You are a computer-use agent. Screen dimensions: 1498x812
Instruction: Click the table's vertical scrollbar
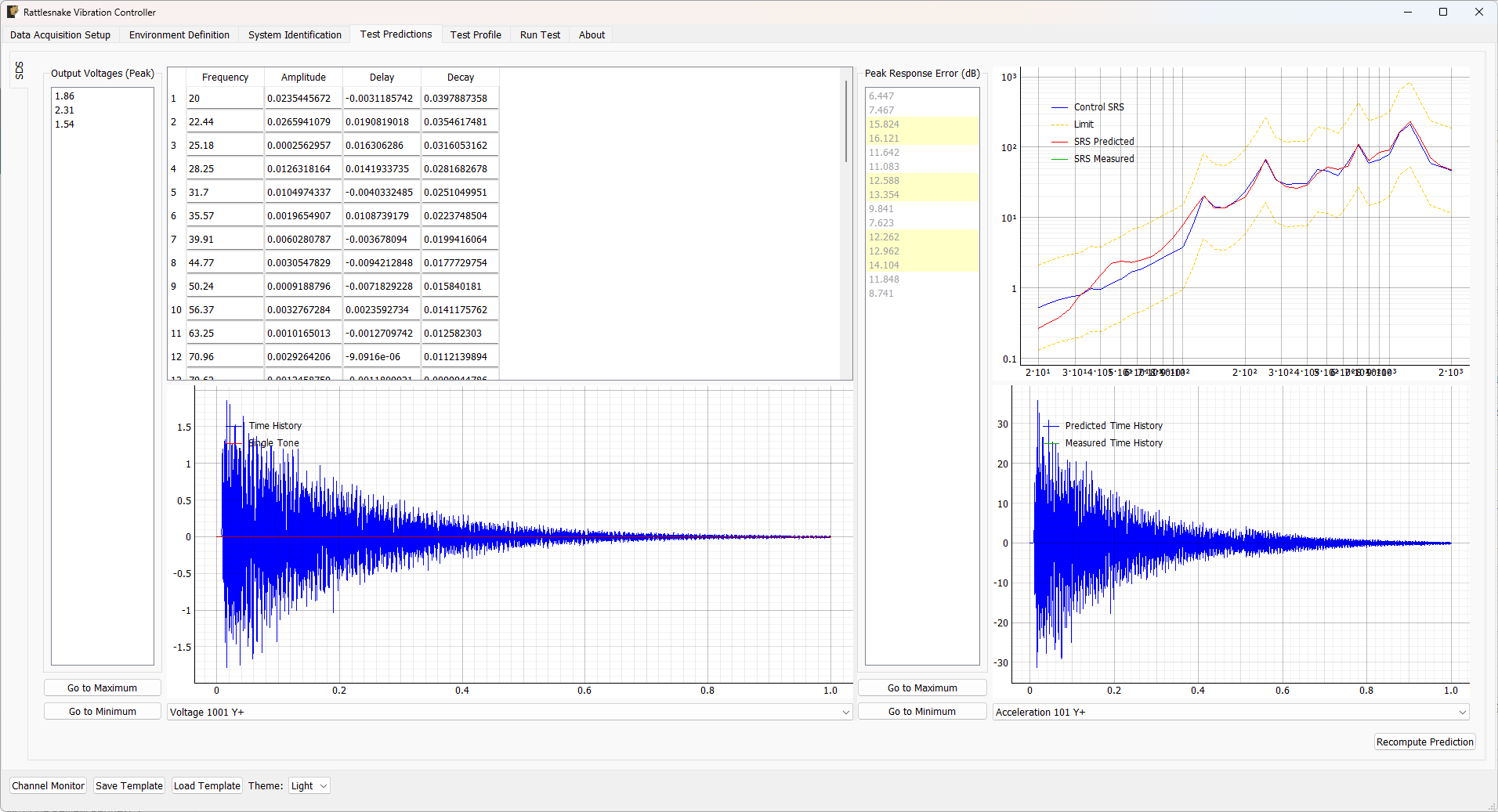coord(846,121)
